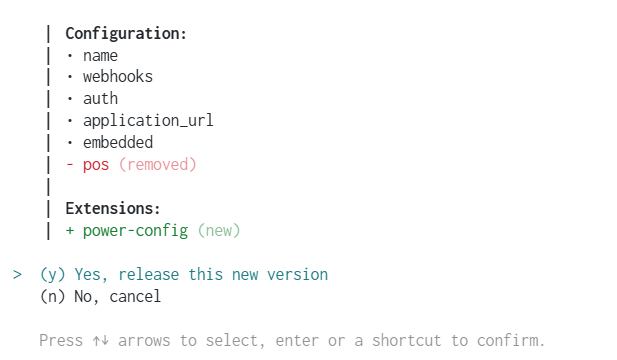The image size is (617, 360).
Task: Click the green plus sign before power-config
Action: [x=70, y=231]
